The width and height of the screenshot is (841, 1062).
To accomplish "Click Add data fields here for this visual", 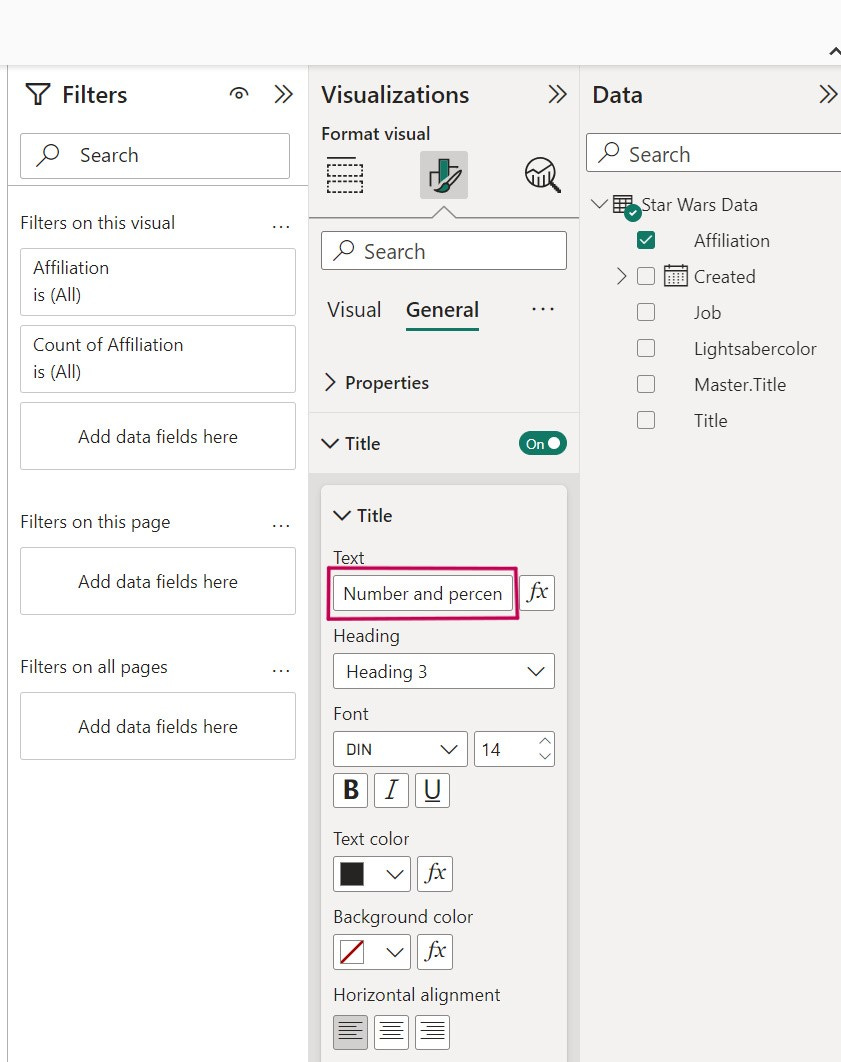I will click(x=158, y=436).
